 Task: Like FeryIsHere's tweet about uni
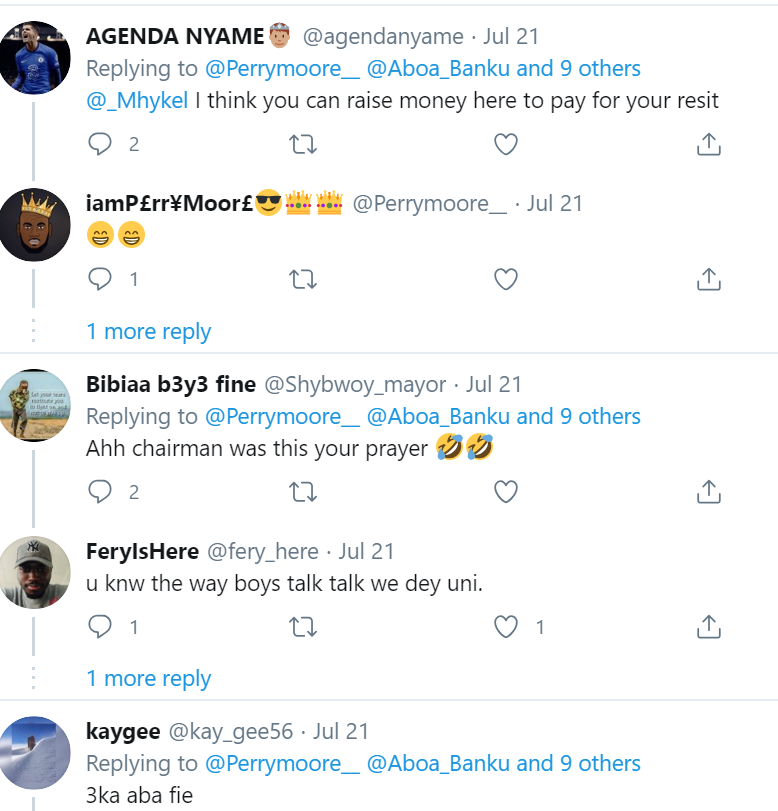(x=508, y=627)
